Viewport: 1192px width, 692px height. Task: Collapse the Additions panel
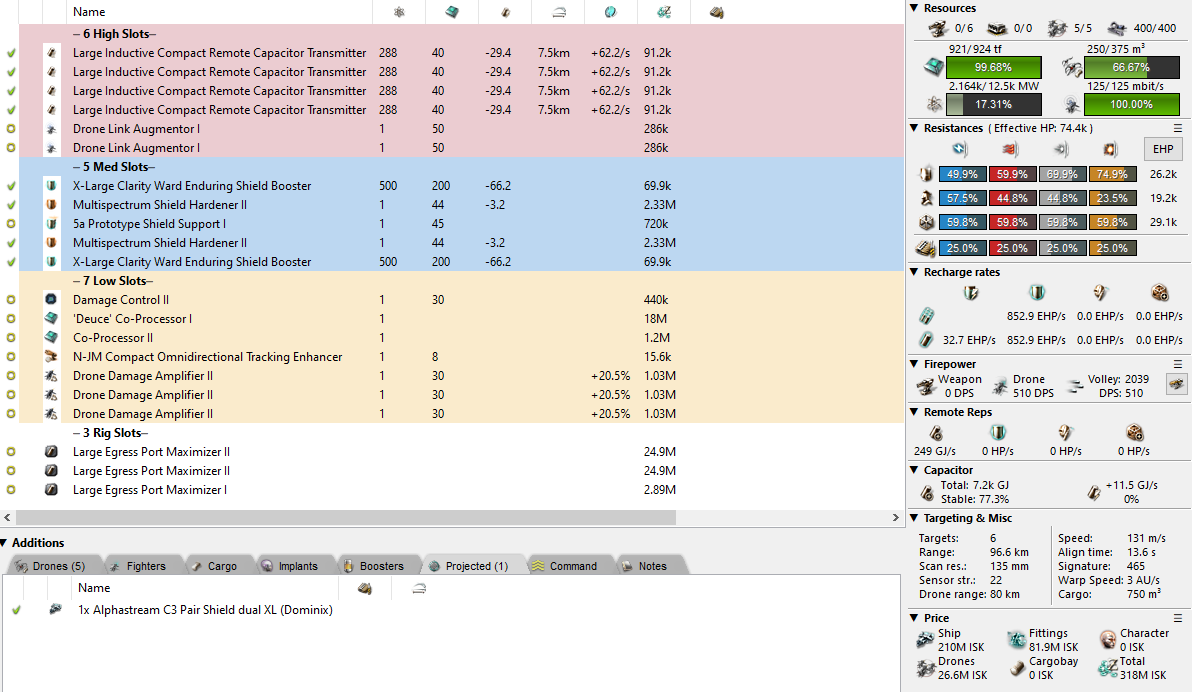tap(5, 543)
